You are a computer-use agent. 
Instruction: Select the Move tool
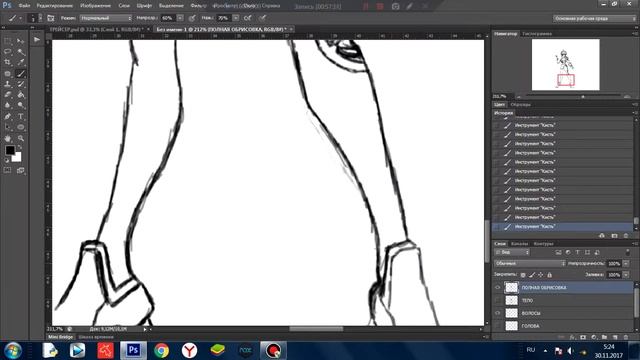pyautogui.click(x=20, y=41)
